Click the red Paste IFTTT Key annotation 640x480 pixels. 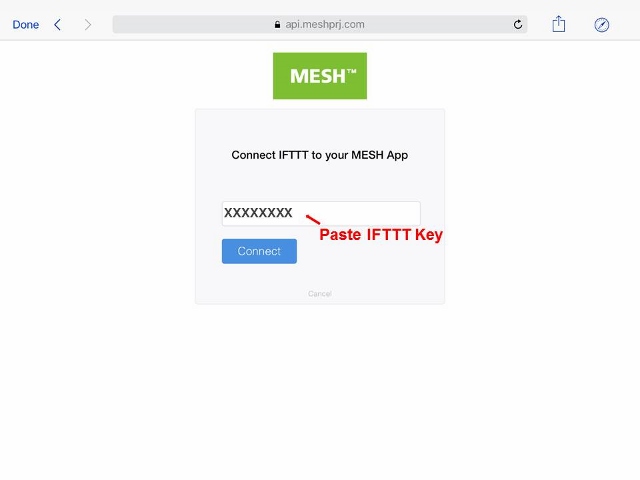(x=381, y=235)
